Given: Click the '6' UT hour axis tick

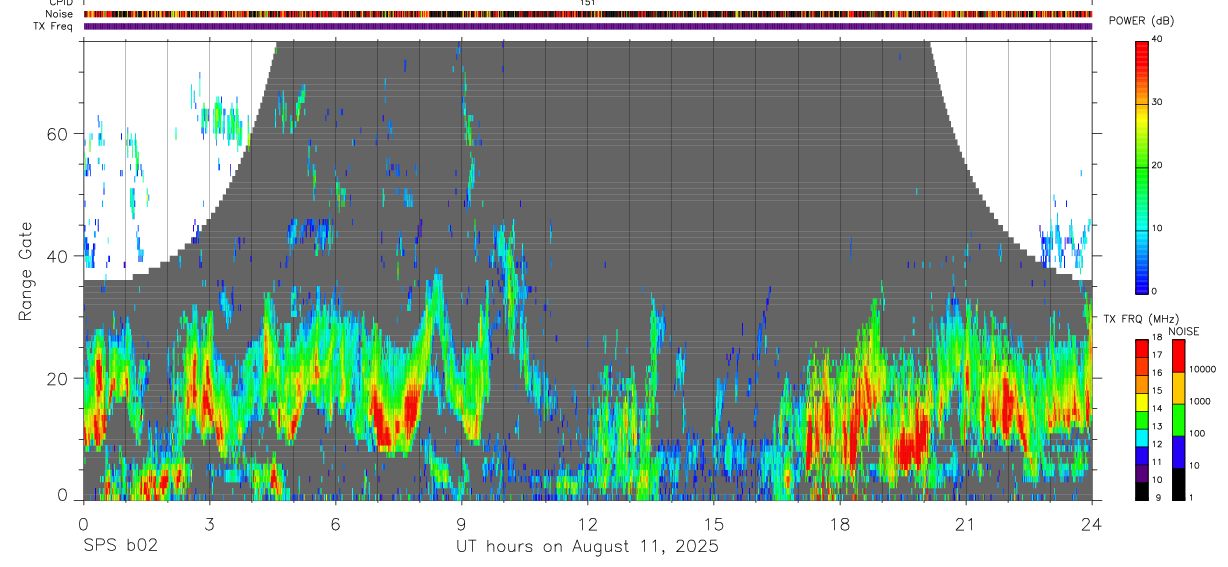Looking at the screenshot, I should (335, 524).
